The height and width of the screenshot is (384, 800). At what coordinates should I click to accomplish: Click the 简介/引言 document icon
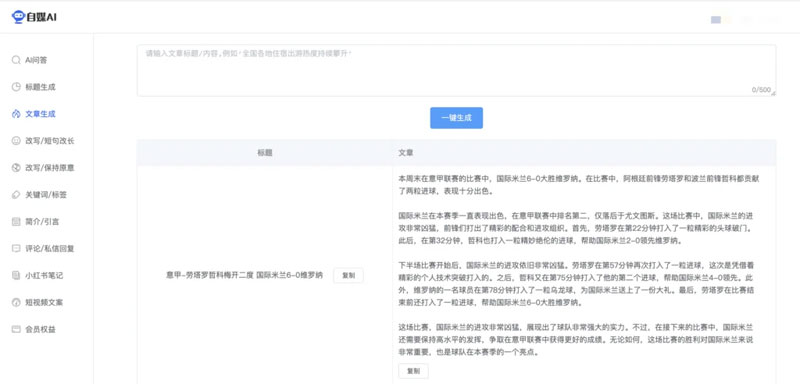[16, 222]
